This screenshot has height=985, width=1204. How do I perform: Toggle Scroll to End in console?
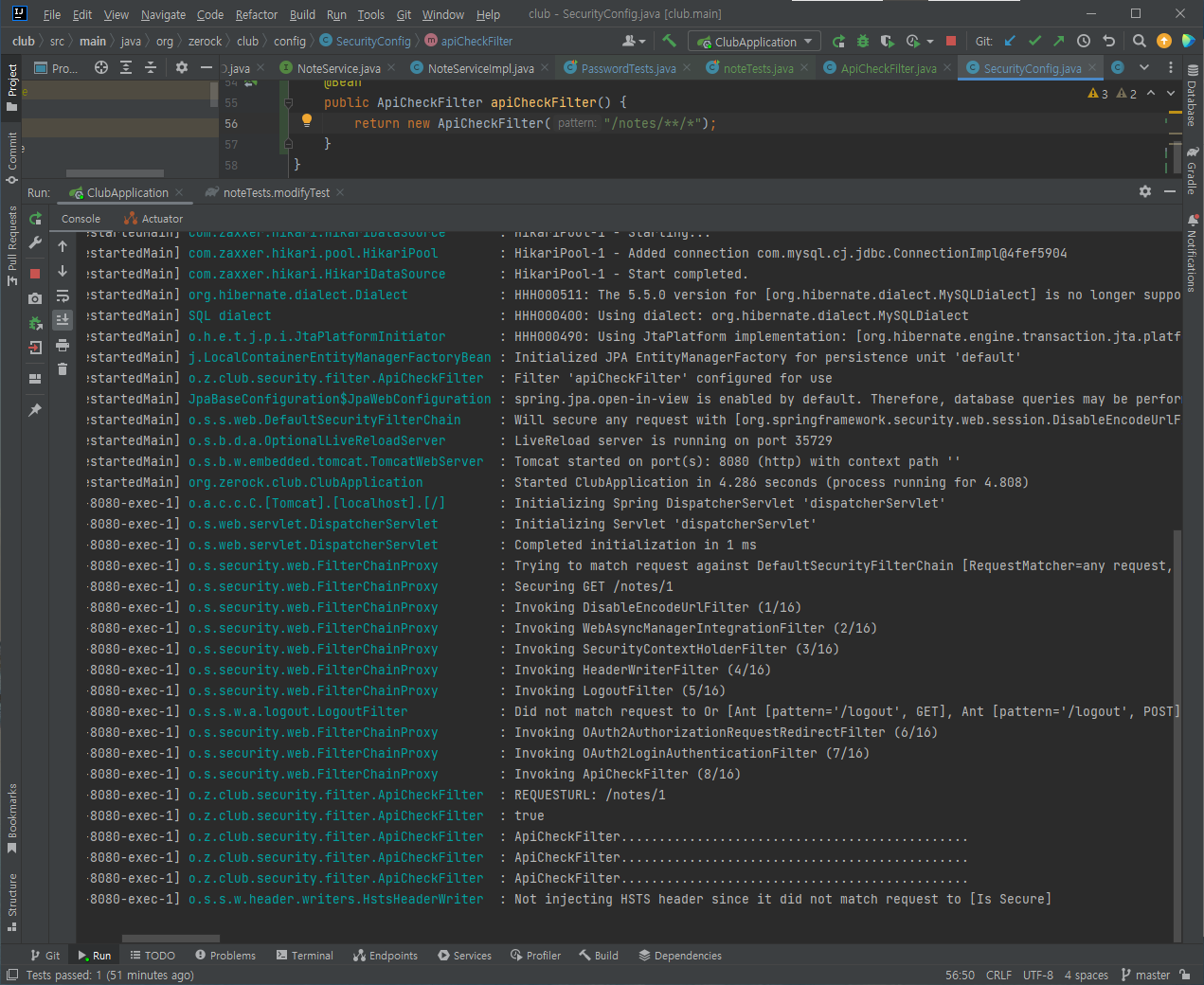[63, 320]
